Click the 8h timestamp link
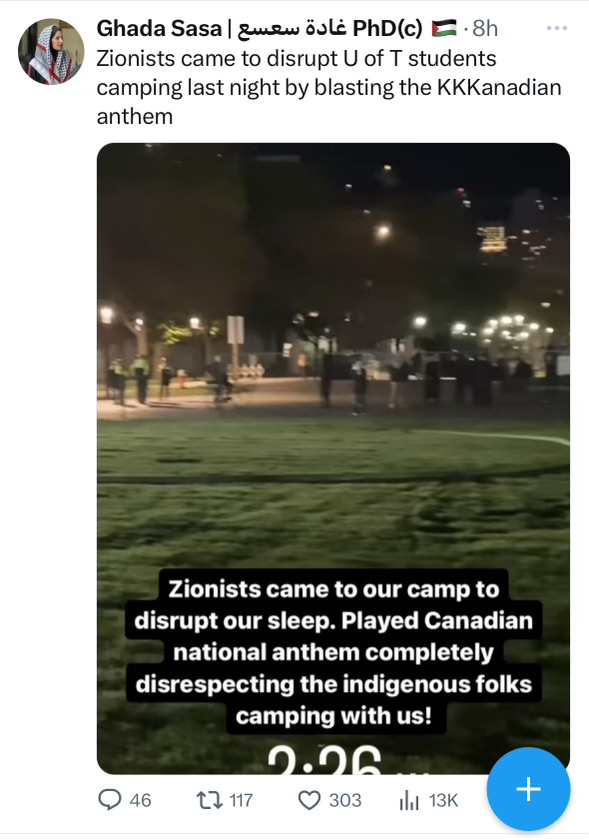 click(x=485, y=28)
